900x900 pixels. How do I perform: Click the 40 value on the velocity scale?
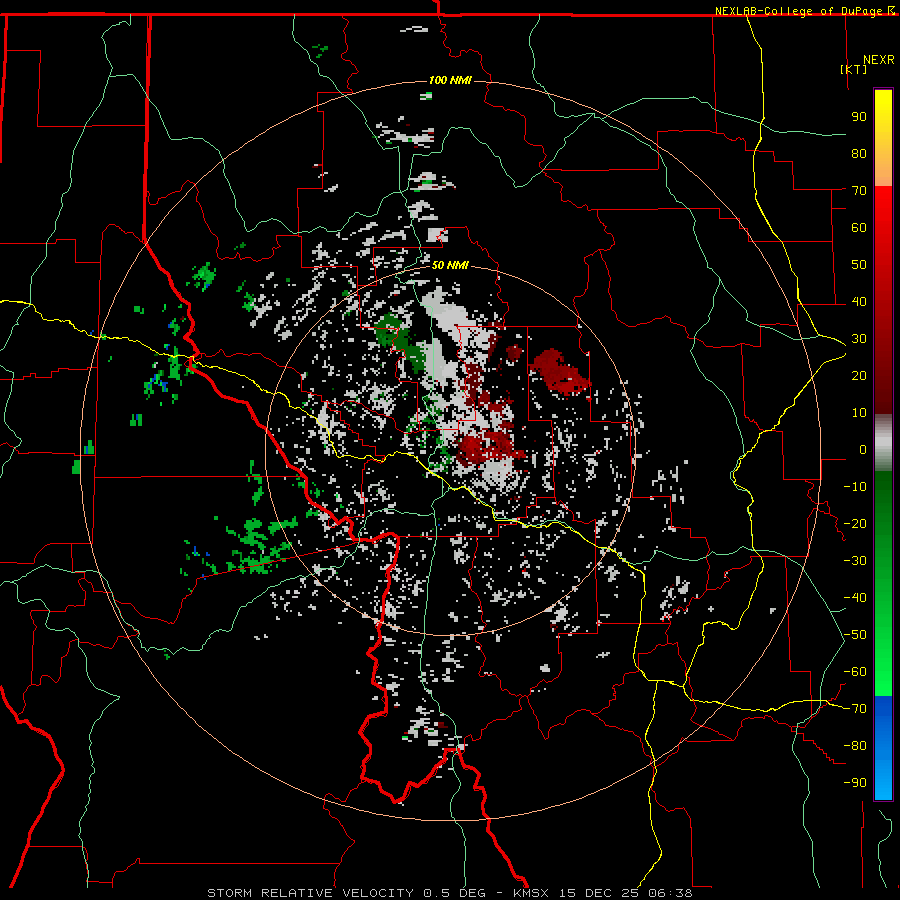click(x=859, y=301)
